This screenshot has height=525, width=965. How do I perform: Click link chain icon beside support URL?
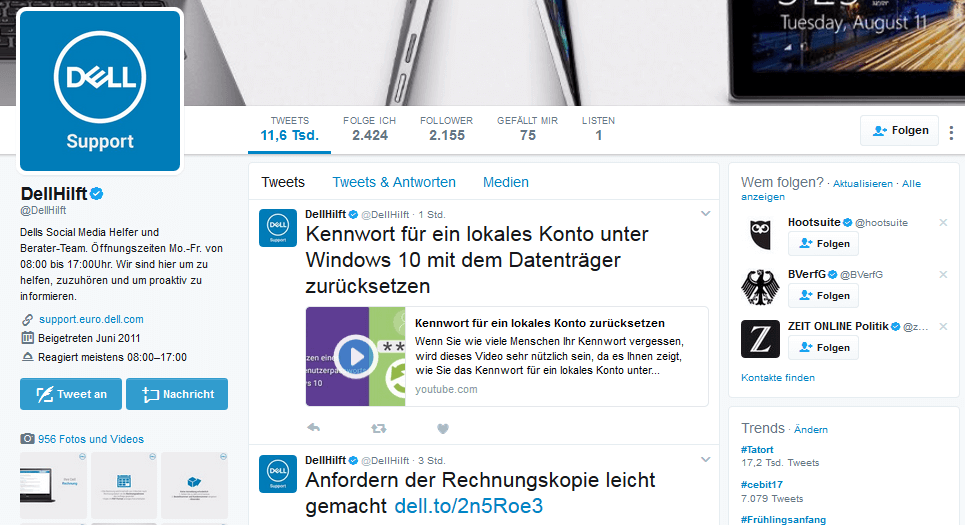pyautogui.click(x=27, y=319)
